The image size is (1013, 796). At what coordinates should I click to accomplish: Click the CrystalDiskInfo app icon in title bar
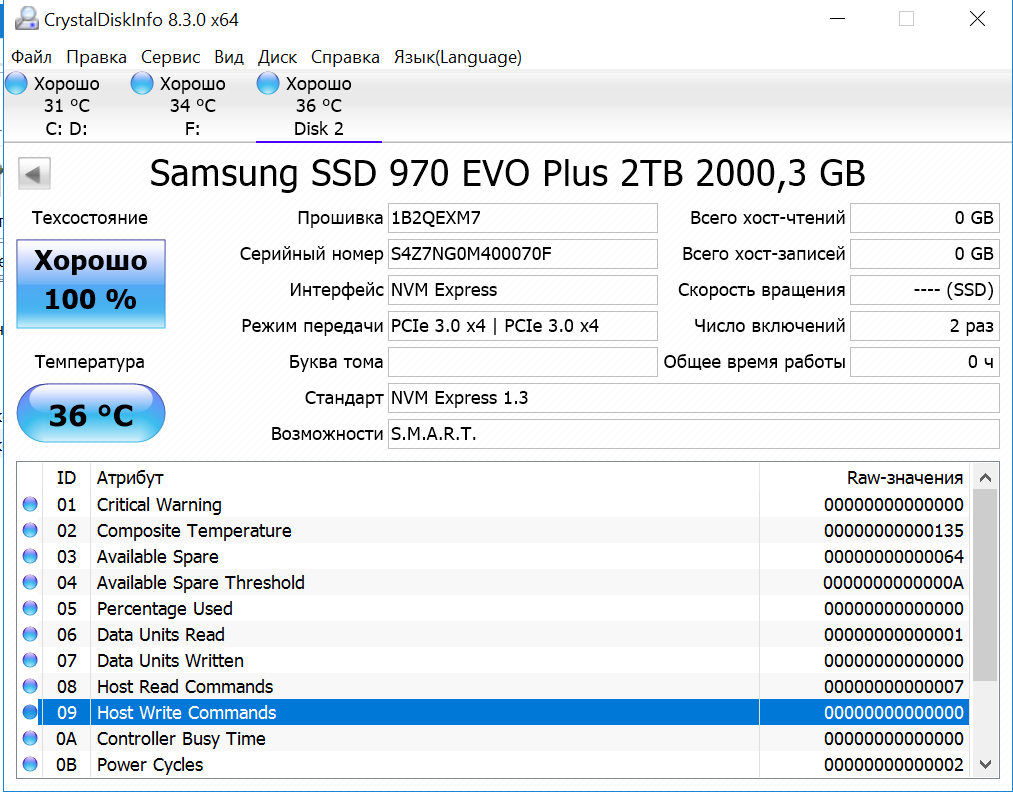point(27,19)
